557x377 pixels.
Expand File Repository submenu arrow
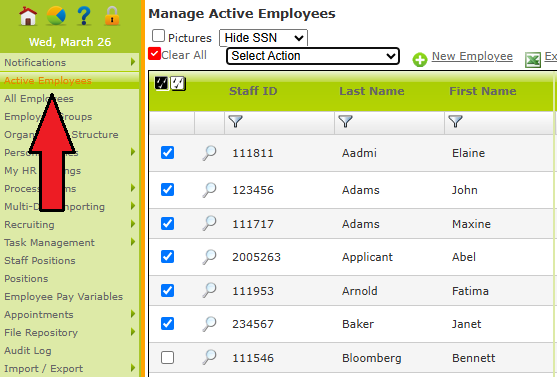(x=133, y=332)
